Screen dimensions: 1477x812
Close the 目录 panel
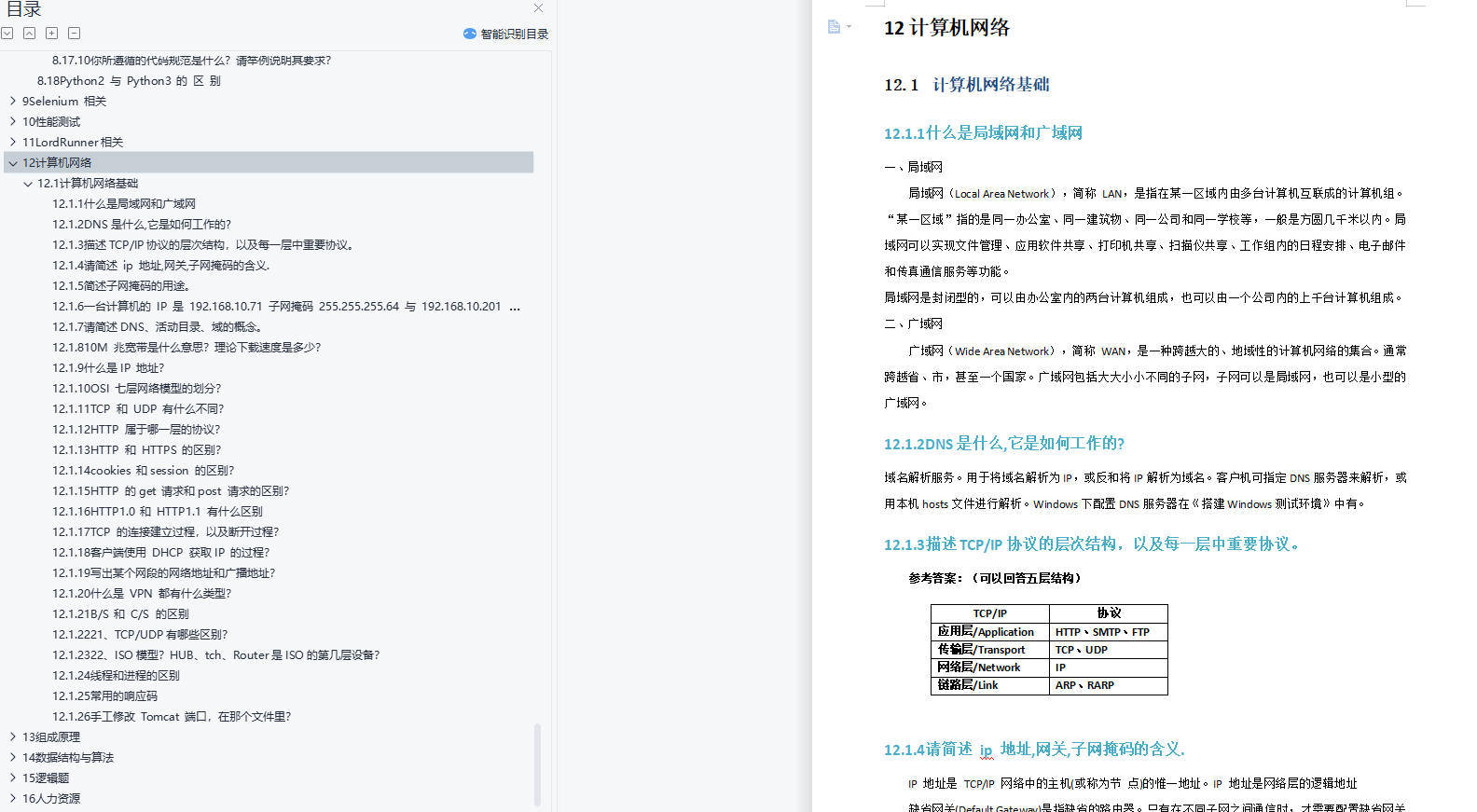point(538,8)
